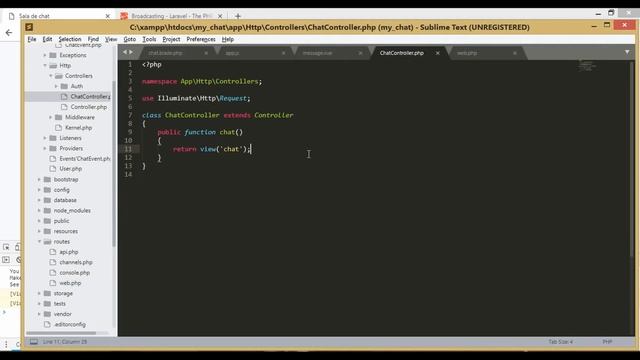Close the app.js editor tab
640x360 pixels.
click(283, 53)
